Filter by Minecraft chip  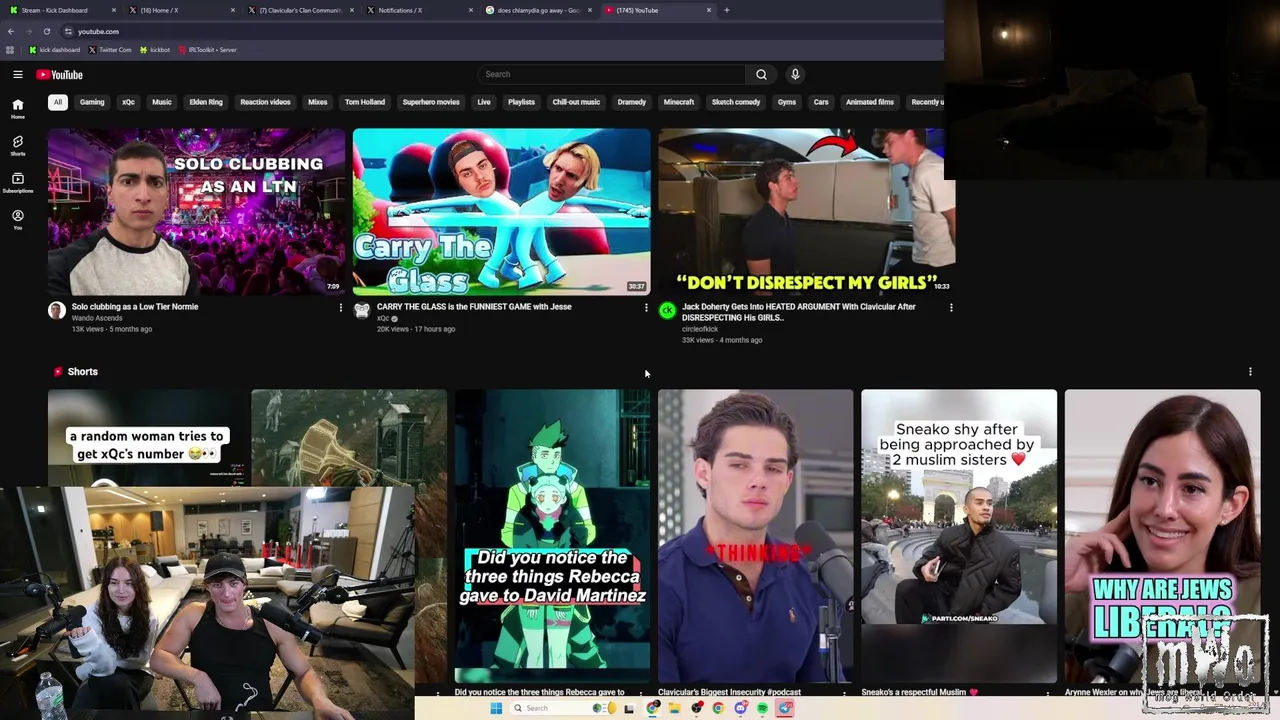(679, 102)
